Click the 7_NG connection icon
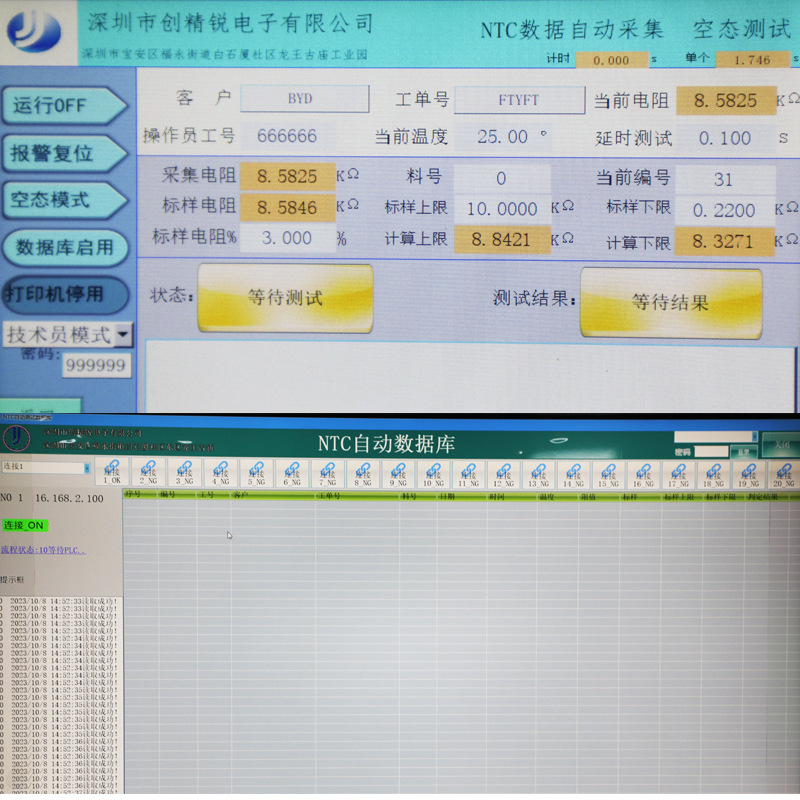Viewport: 800px width, 800px height. tap(328, 472)
